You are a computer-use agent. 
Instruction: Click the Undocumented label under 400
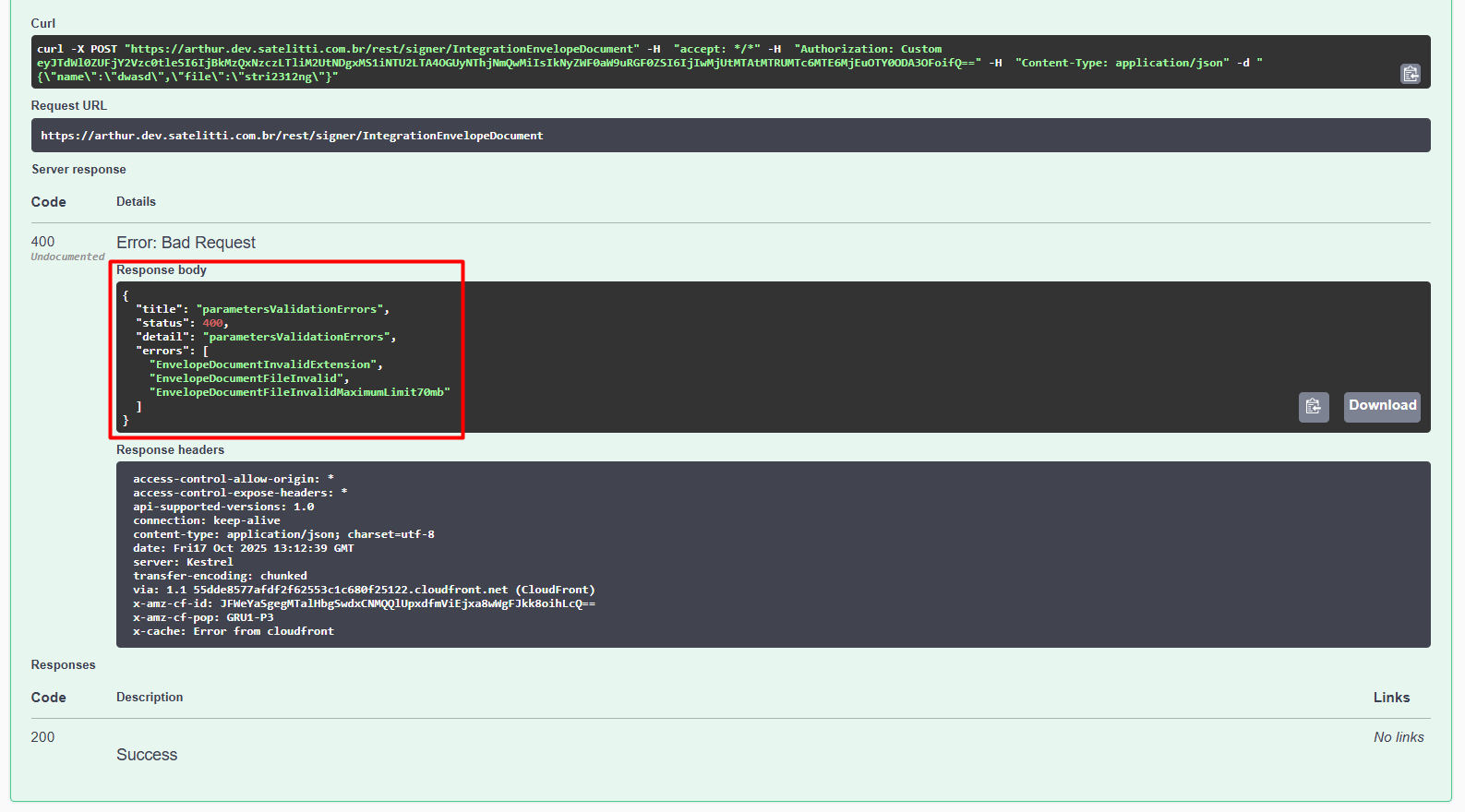[x=67, y=257]
